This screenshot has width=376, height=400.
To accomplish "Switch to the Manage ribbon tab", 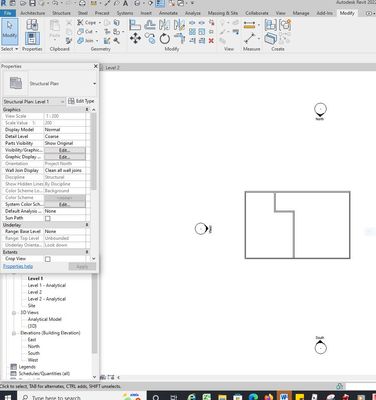I will tap(301, 13).
